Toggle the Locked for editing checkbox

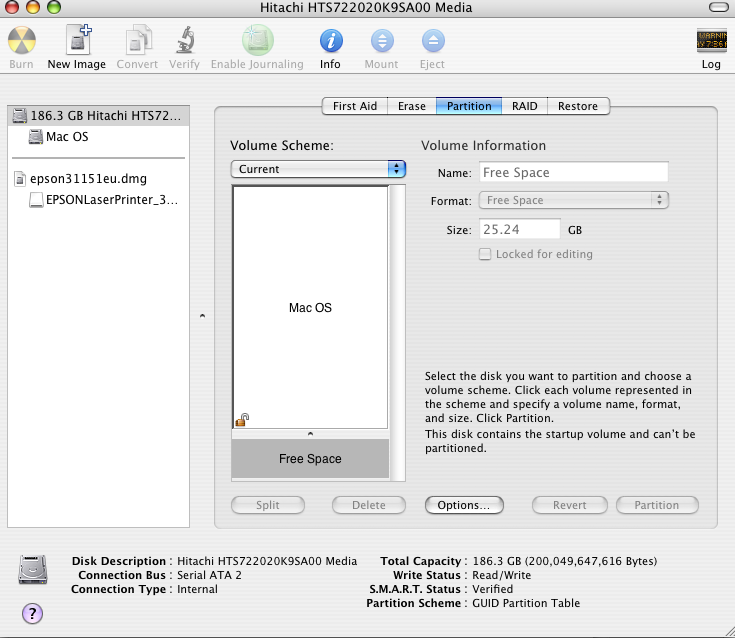click(485, 254)
